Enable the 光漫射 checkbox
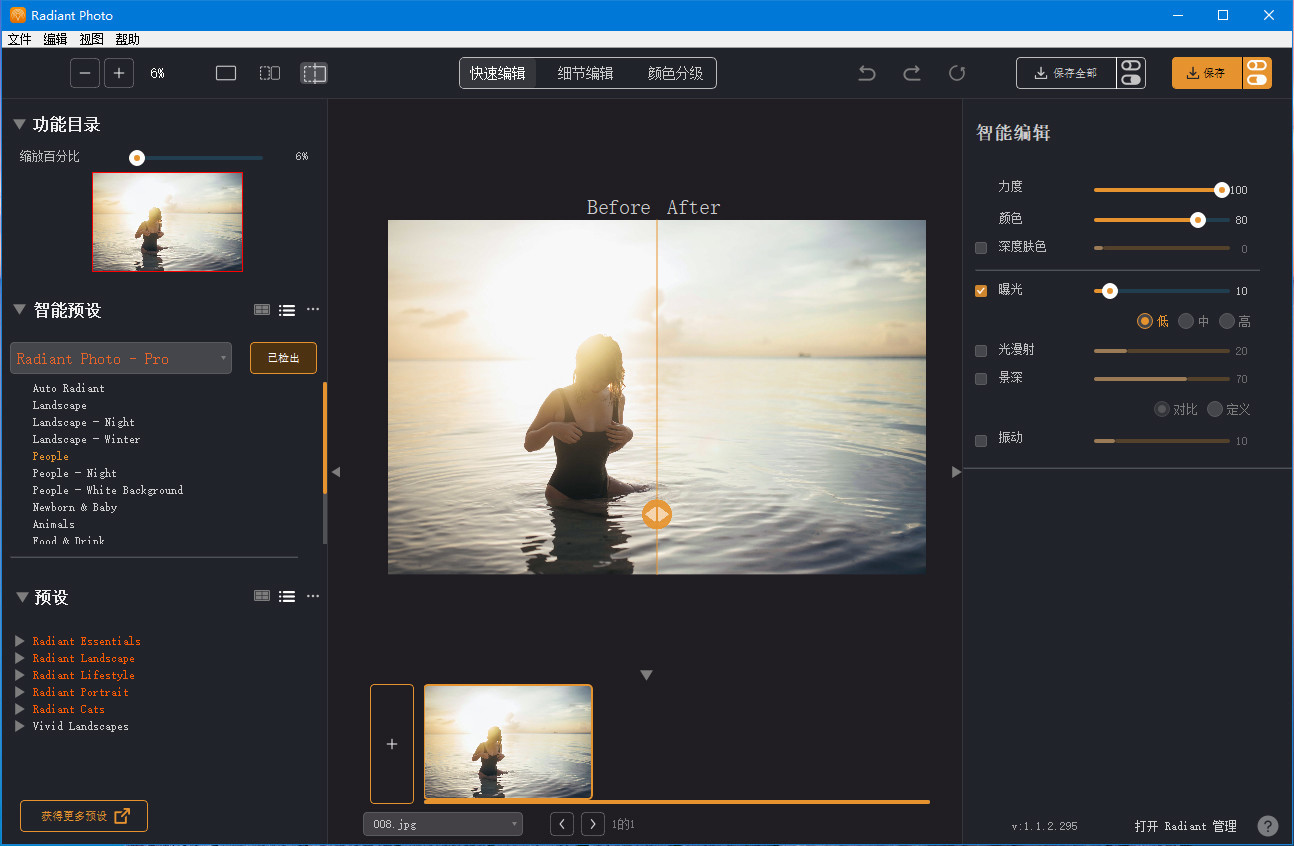The width and height of the screenshot is (1294, 846). point(980,350)
